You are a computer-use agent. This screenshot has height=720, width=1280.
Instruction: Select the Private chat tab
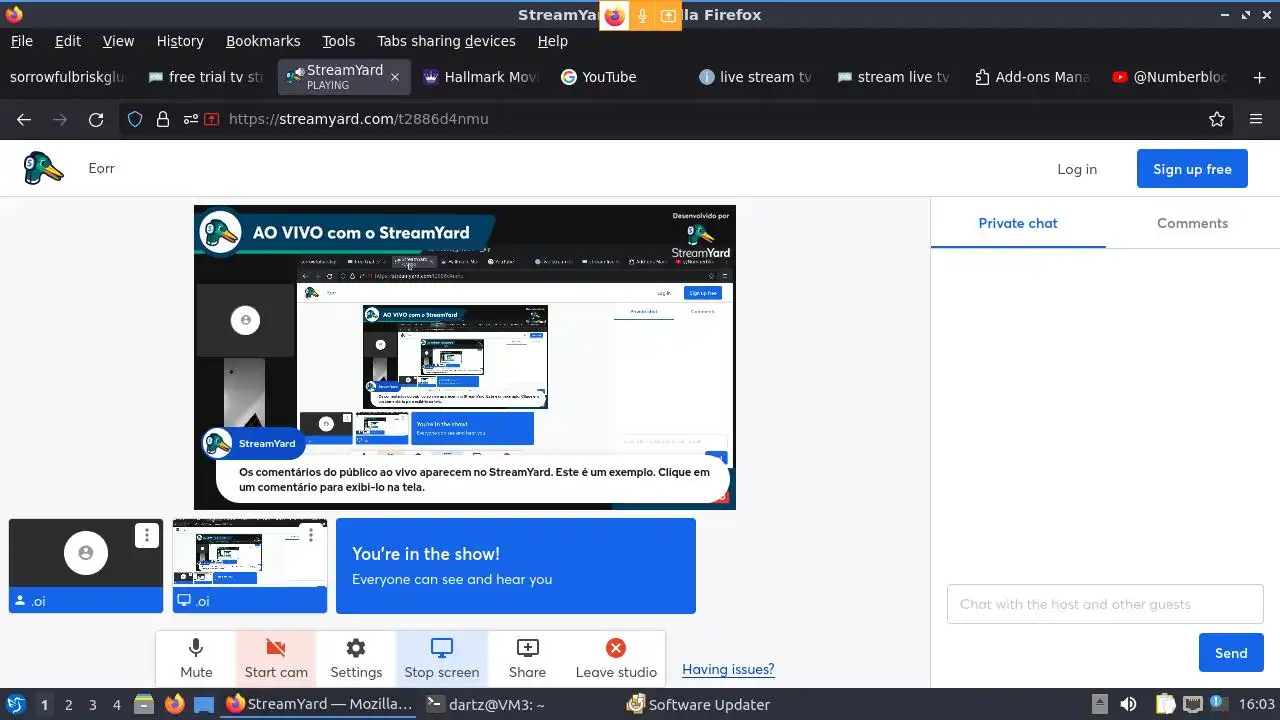click(x=1018, y=223)
